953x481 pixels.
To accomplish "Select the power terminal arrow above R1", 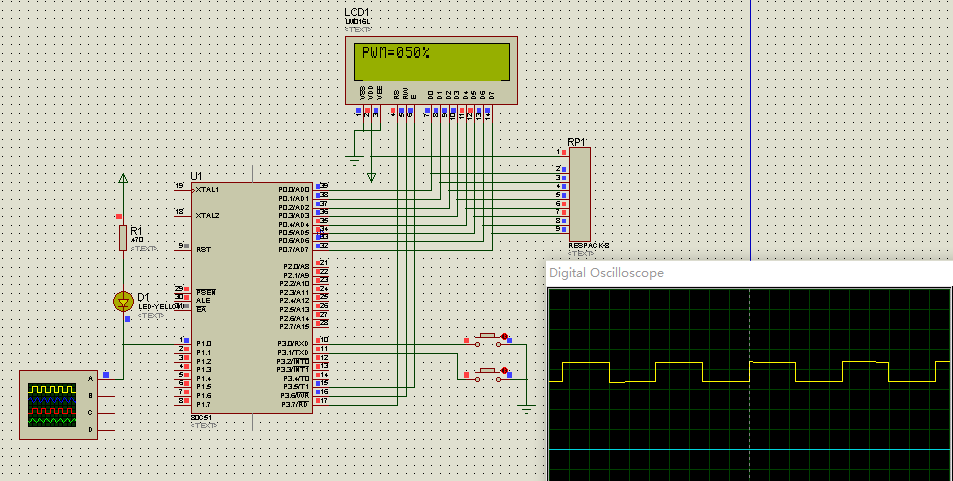I will (x=123, y=178).
